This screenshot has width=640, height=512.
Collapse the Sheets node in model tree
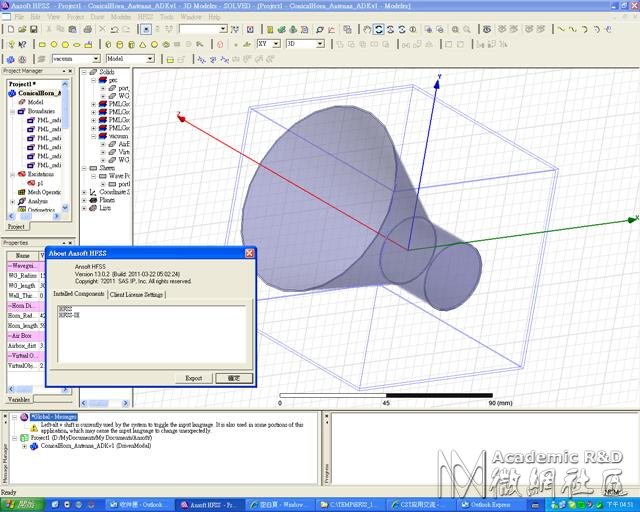[x=84, y=168]
